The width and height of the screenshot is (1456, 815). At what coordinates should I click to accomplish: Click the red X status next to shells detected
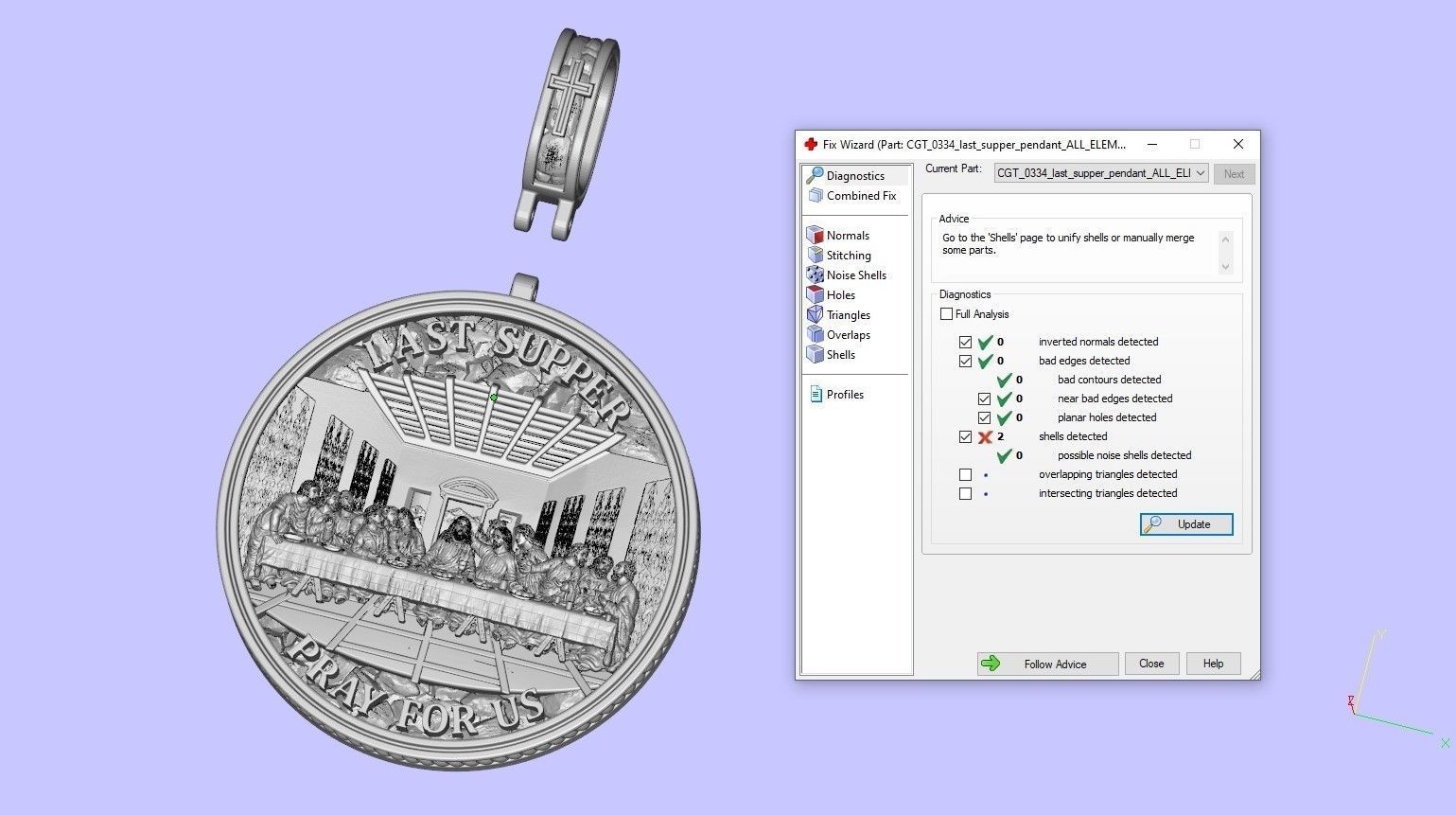(985, 436)
